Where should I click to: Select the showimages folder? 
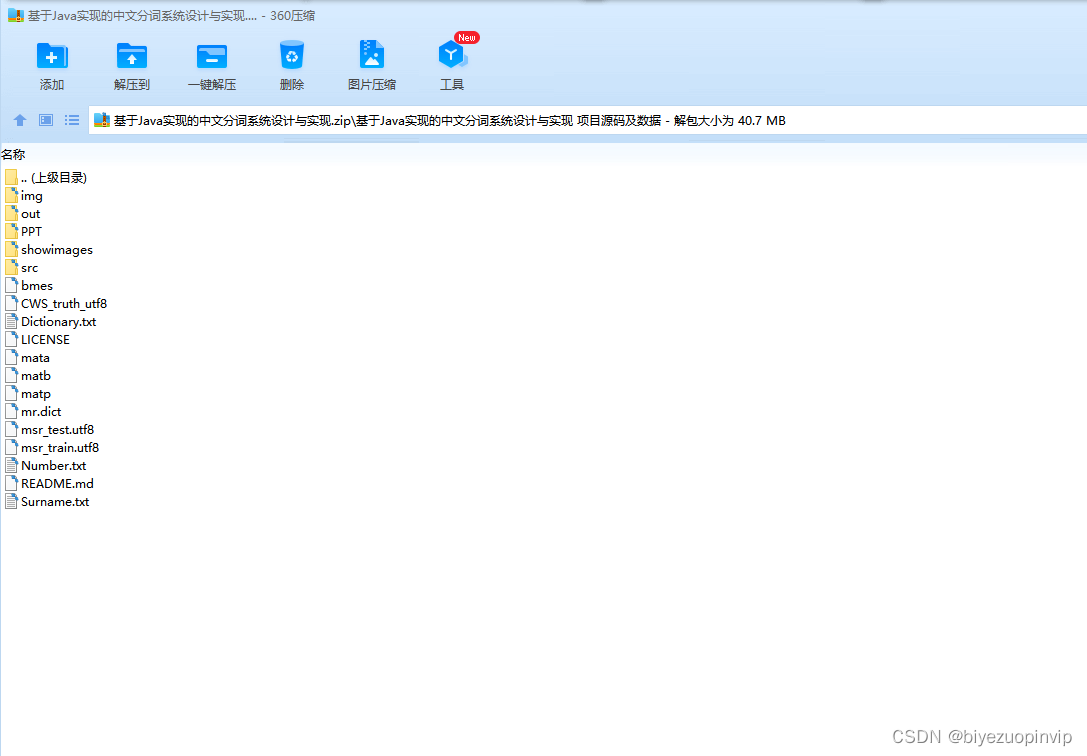56,250
